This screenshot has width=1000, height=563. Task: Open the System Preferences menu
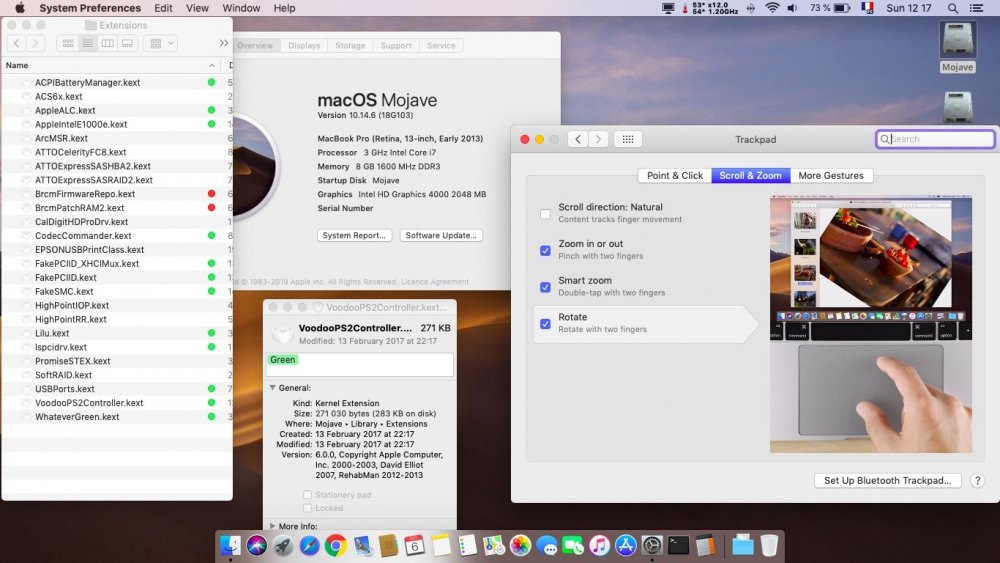[x=90, y=8]
